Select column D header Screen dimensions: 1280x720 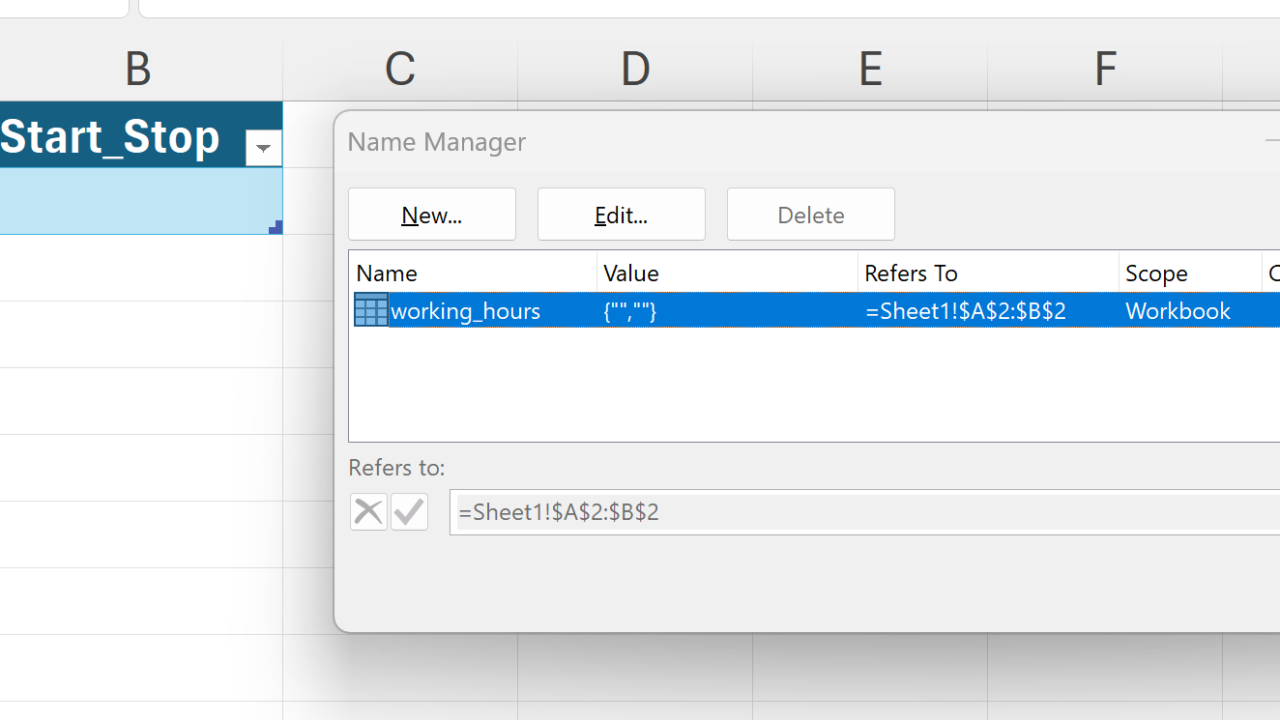point(635,70)
